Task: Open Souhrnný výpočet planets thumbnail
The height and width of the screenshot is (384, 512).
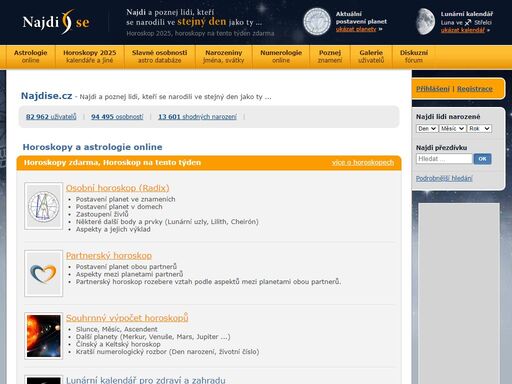Action: tap(43, 336)
